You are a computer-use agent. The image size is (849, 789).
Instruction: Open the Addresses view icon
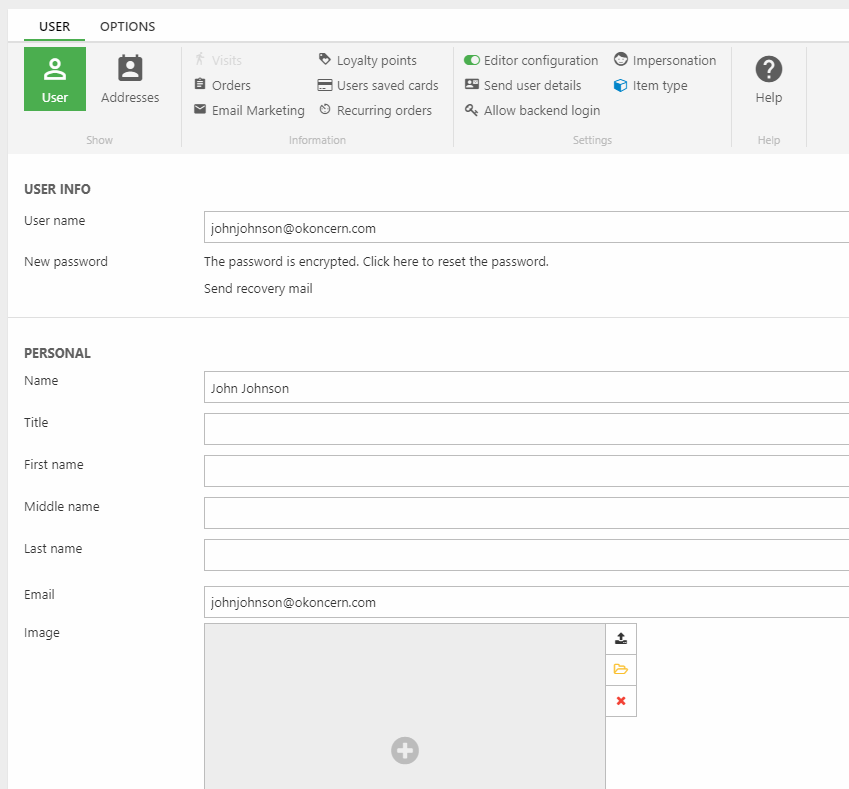pos(130,70)
